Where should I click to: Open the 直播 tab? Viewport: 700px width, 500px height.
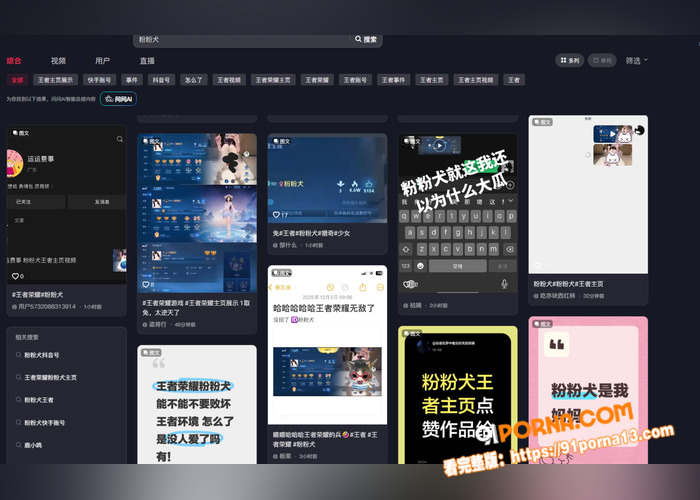point(147,61)
